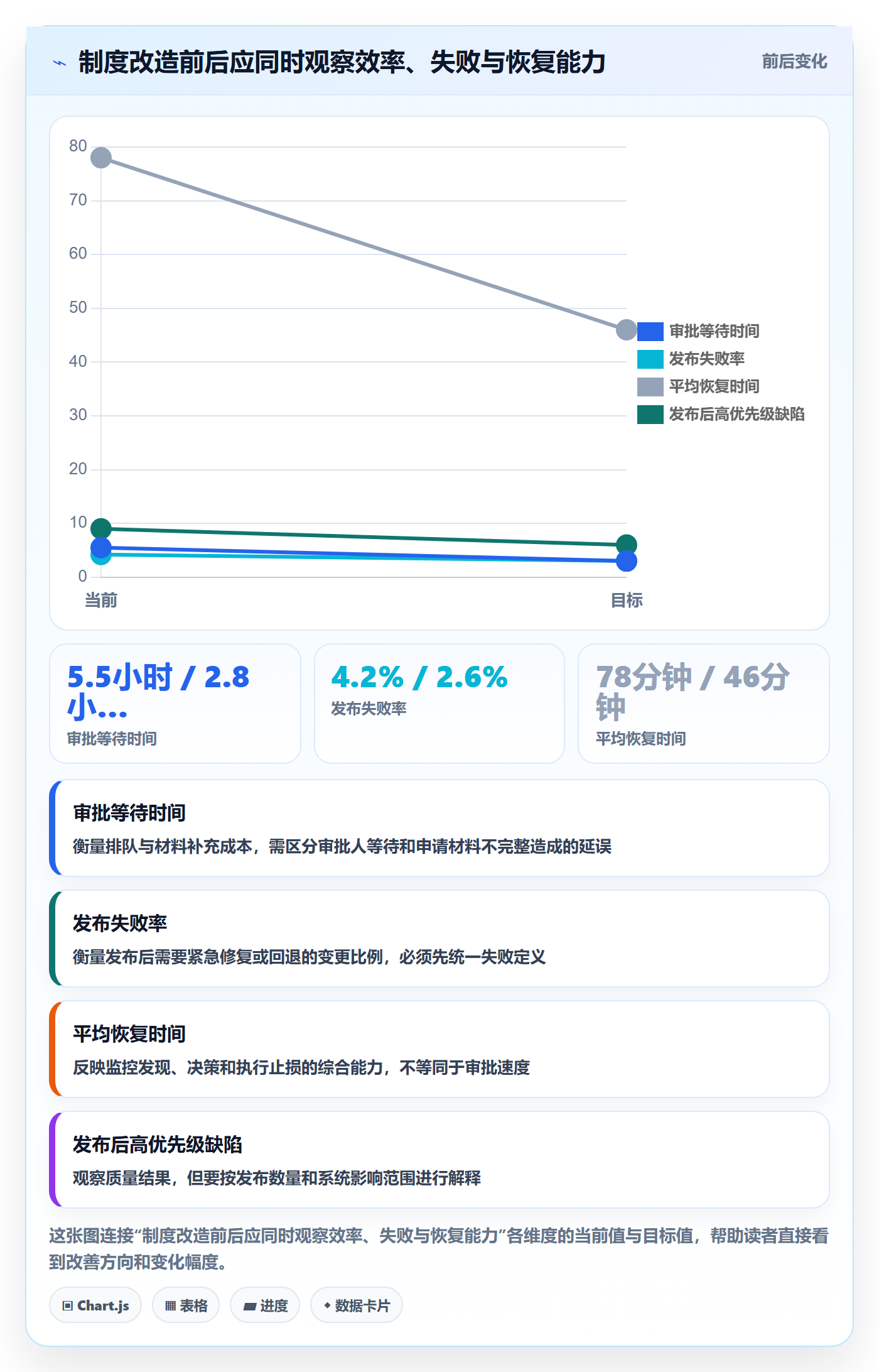Click the blue 审批等待时间 point at 目标
Screen dimensions: 879x1372
pyautogui.click(x=626, y=561)
